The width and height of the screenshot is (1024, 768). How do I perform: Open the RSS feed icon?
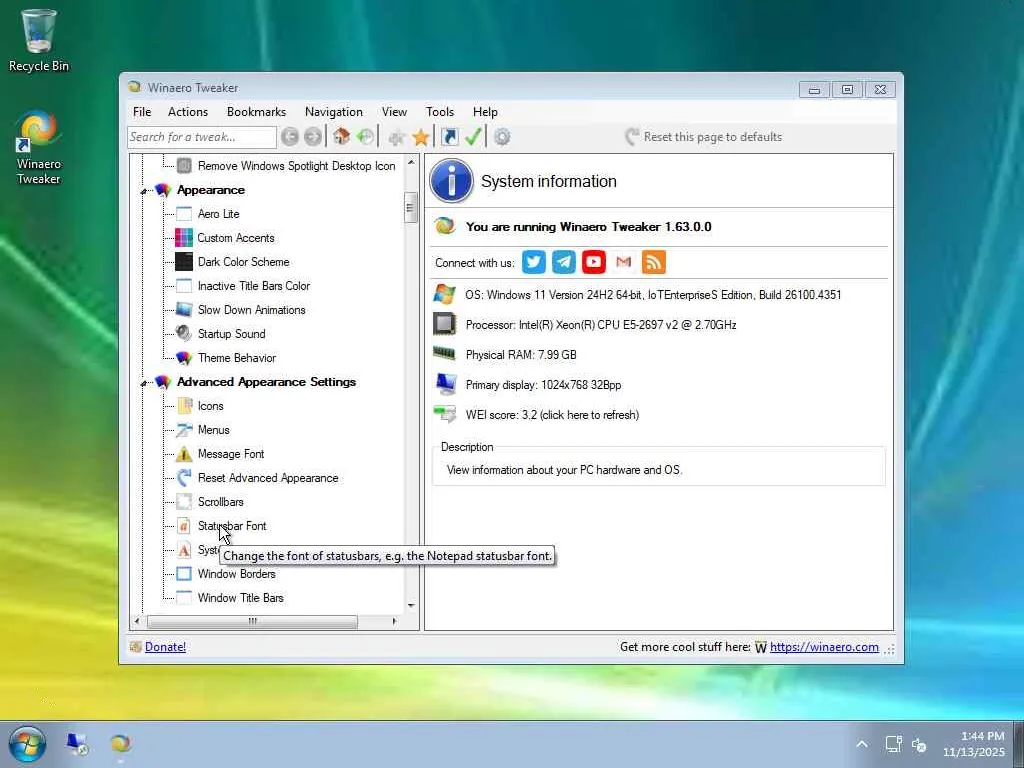pos(654,263)
